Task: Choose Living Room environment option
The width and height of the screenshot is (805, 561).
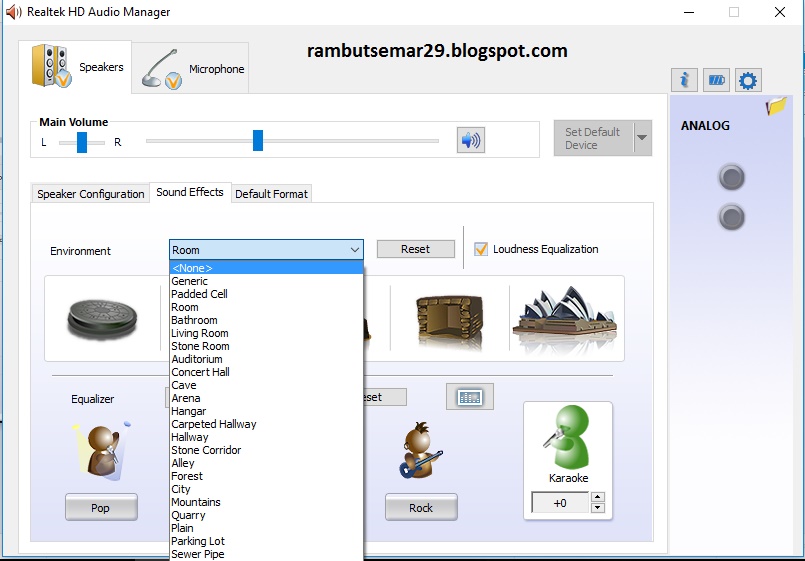Action: click(x=266, y=333)
